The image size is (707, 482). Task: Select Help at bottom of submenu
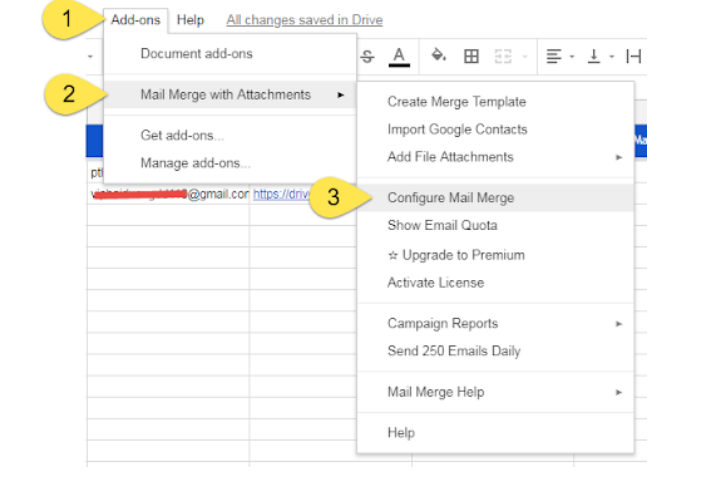[496, 433]
